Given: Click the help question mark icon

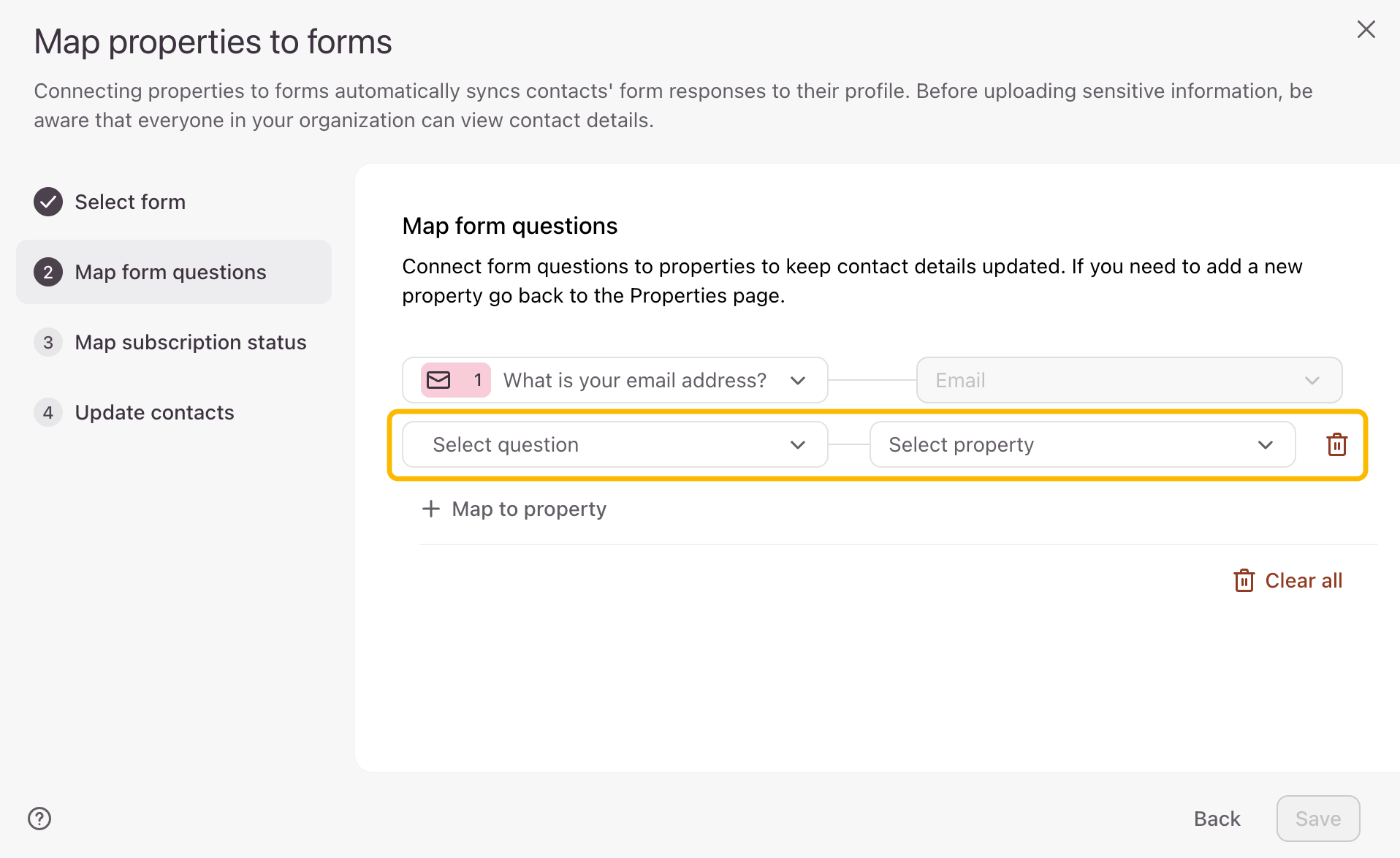Looking at the screenshot, I should click(x=39, y=819).
